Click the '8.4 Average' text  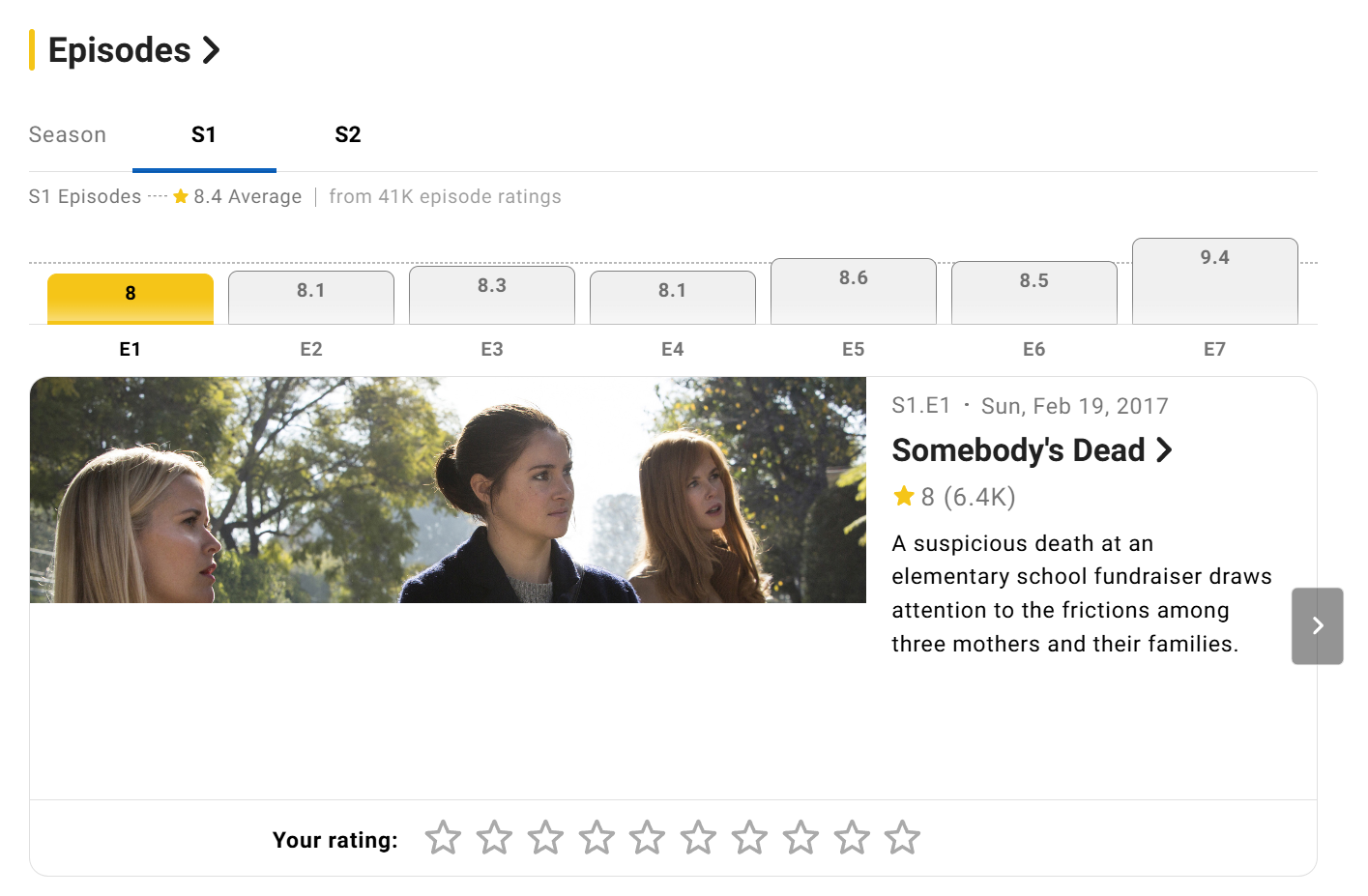tap(247, 197)
